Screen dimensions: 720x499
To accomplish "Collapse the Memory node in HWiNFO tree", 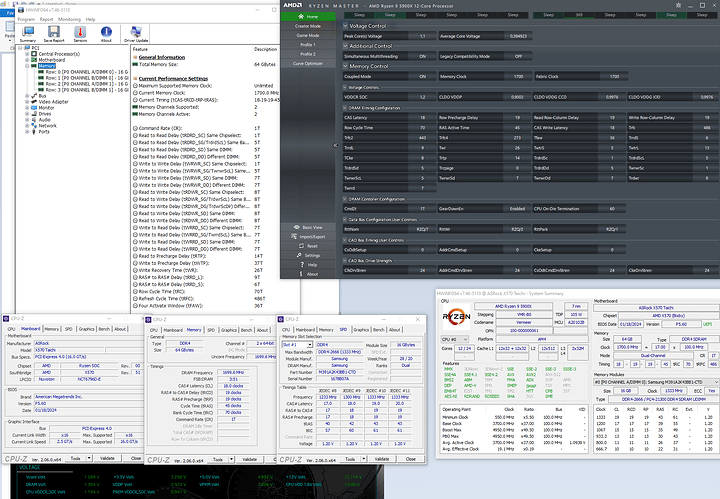I will tap(27, 66).
